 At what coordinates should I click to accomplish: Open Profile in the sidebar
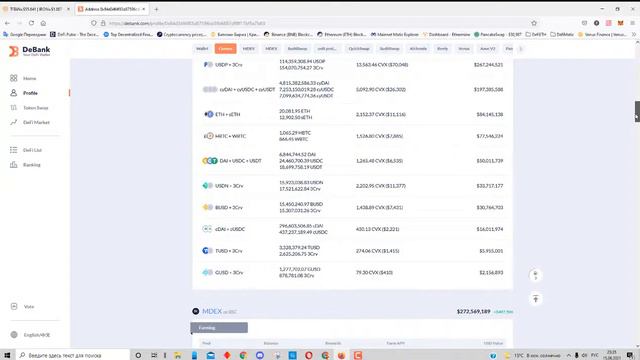click(30, 93)
